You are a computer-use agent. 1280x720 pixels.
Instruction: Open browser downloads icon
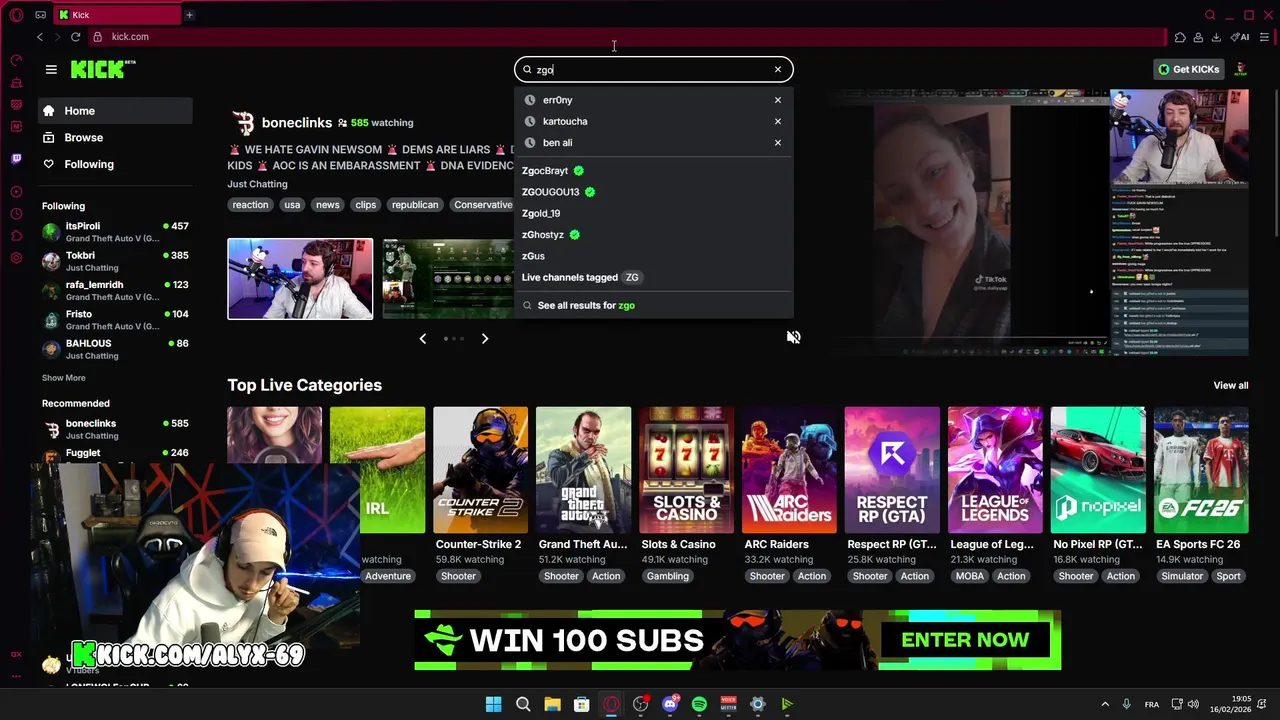click(1216, 37)
